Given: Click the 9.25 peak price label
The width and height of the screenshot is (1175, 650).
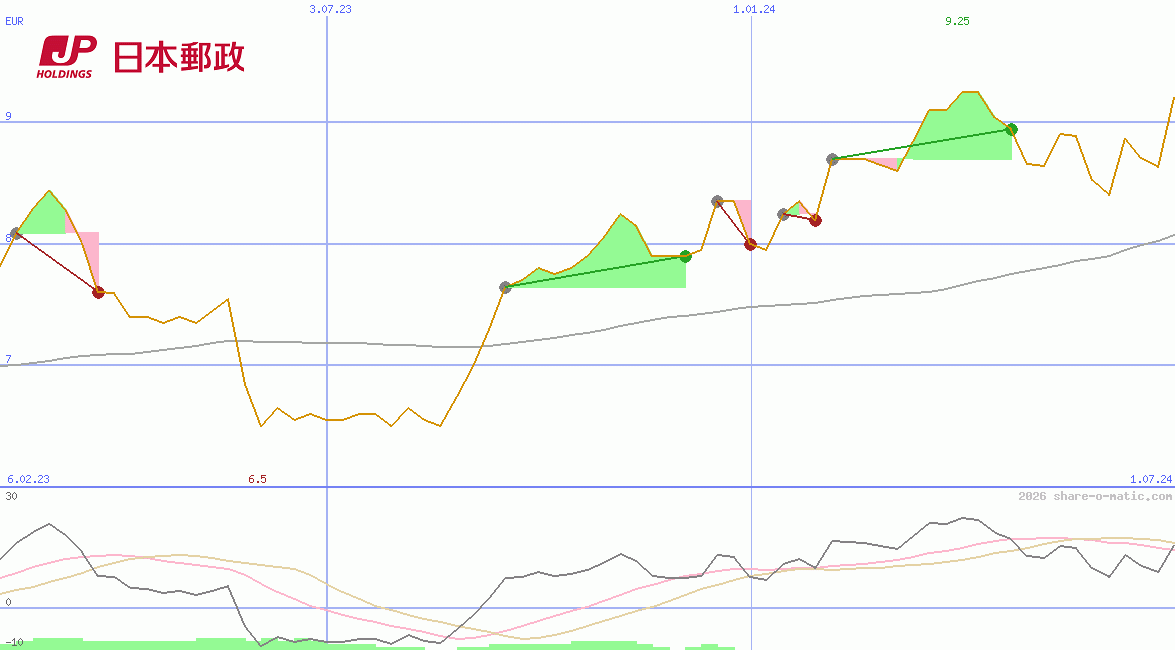Looking at the screenshot, I should pyautogui.click(x=956, y=20).
